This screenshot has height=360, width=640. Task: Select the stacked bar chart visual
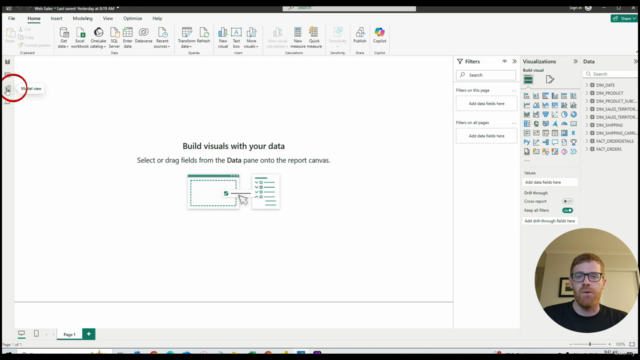coord(527,96)
